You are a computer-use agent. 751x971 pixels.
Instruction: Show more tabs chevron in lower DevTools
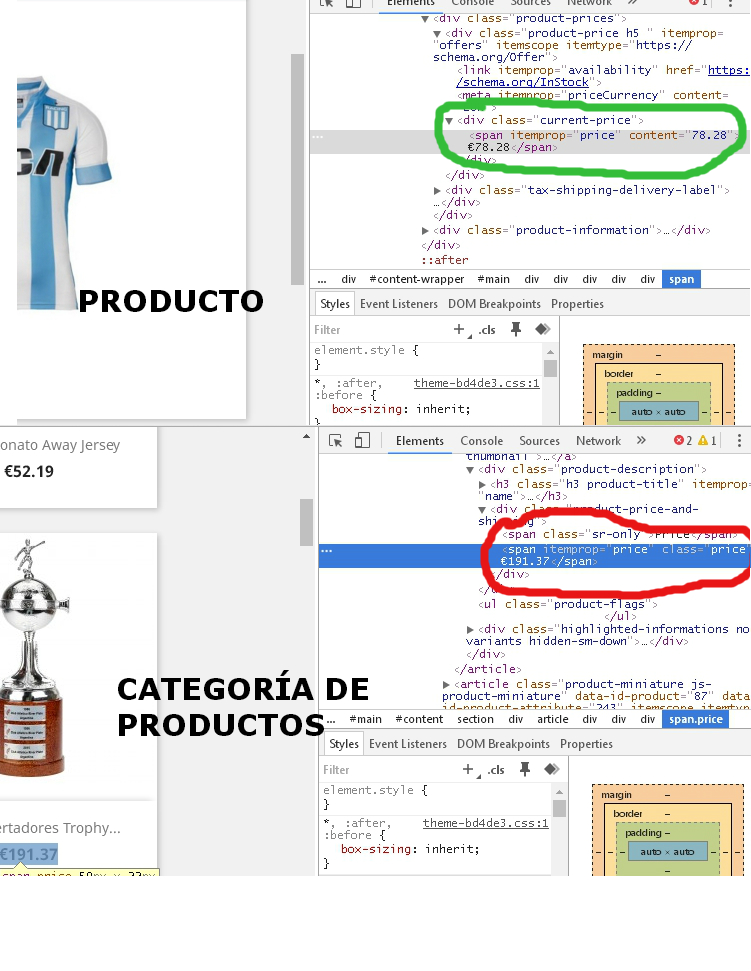point(641,440)
